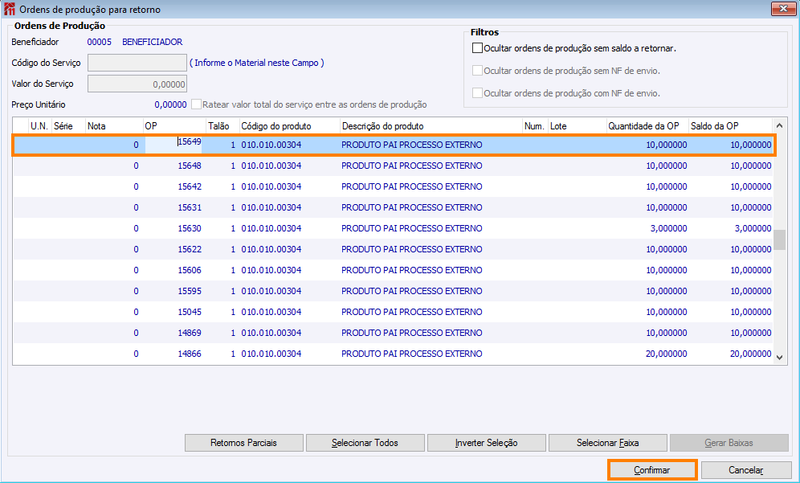The image size is (800, 483).
Task: Select row with OP 14869
Action: [393, 333]
